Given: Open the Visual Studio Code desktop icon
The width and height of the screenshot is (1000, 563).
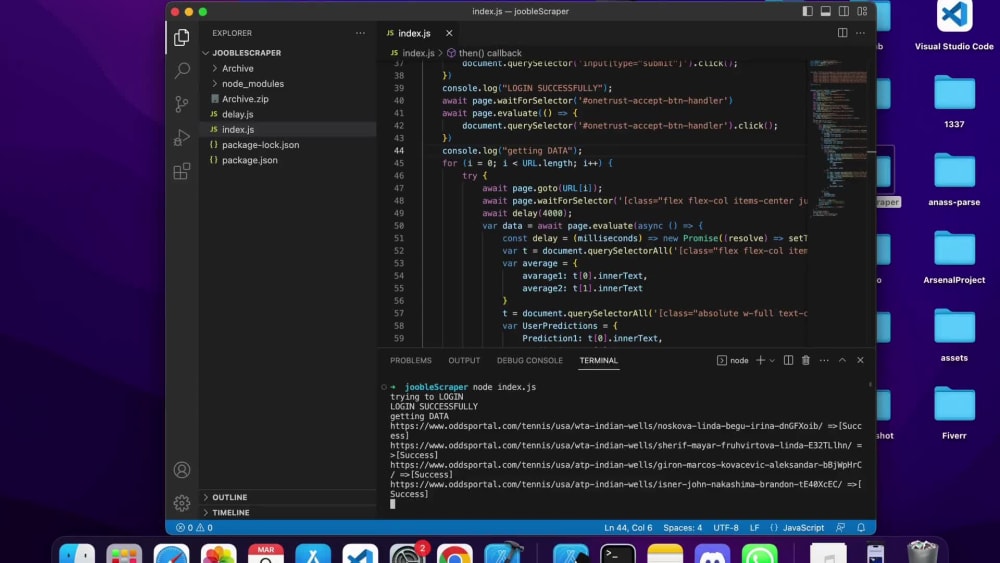Looking at the screenshot, I should [954, 26].
